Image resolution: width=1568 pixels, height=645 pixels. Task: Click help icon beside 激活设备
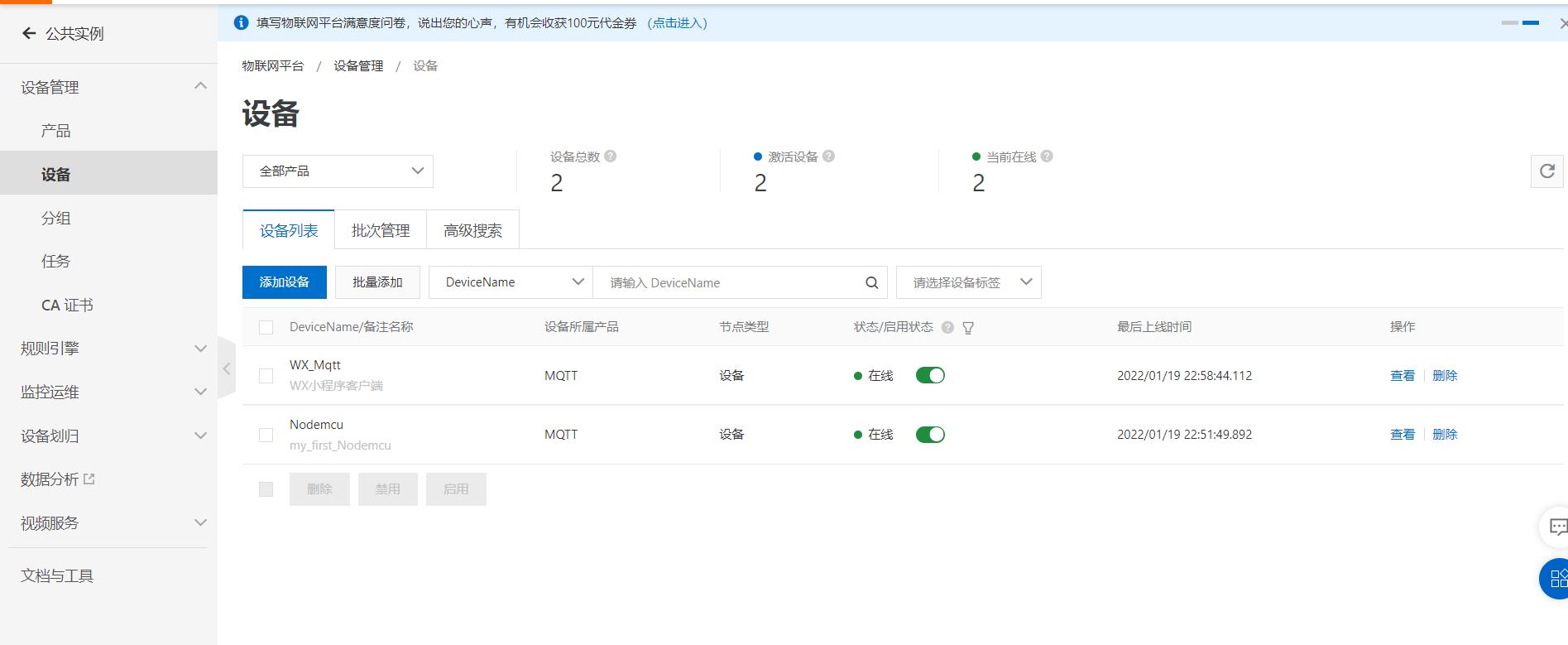[x=828, y=156]
